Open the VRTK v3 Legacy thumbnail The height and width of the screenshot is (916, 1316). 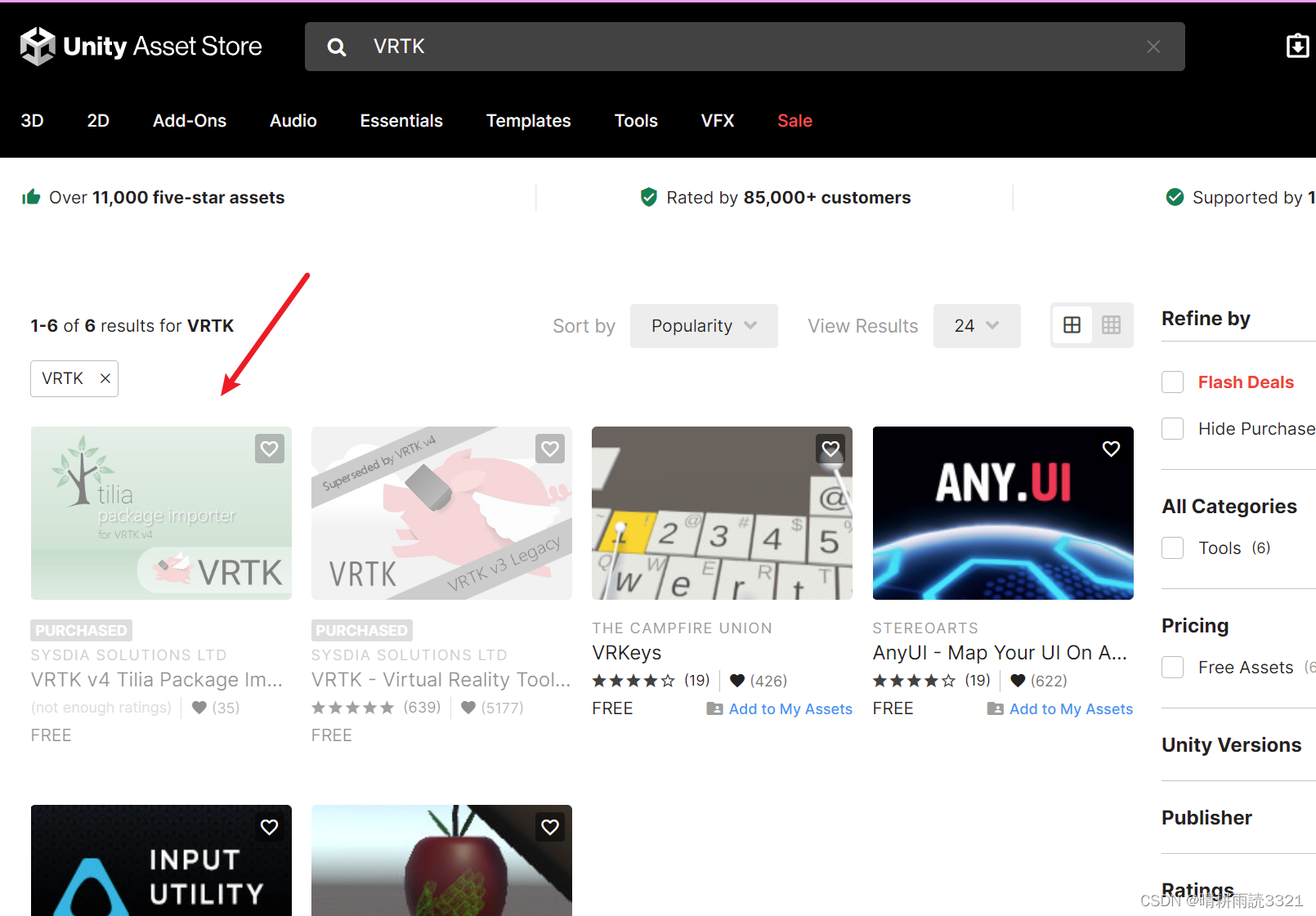coord(441,513)
